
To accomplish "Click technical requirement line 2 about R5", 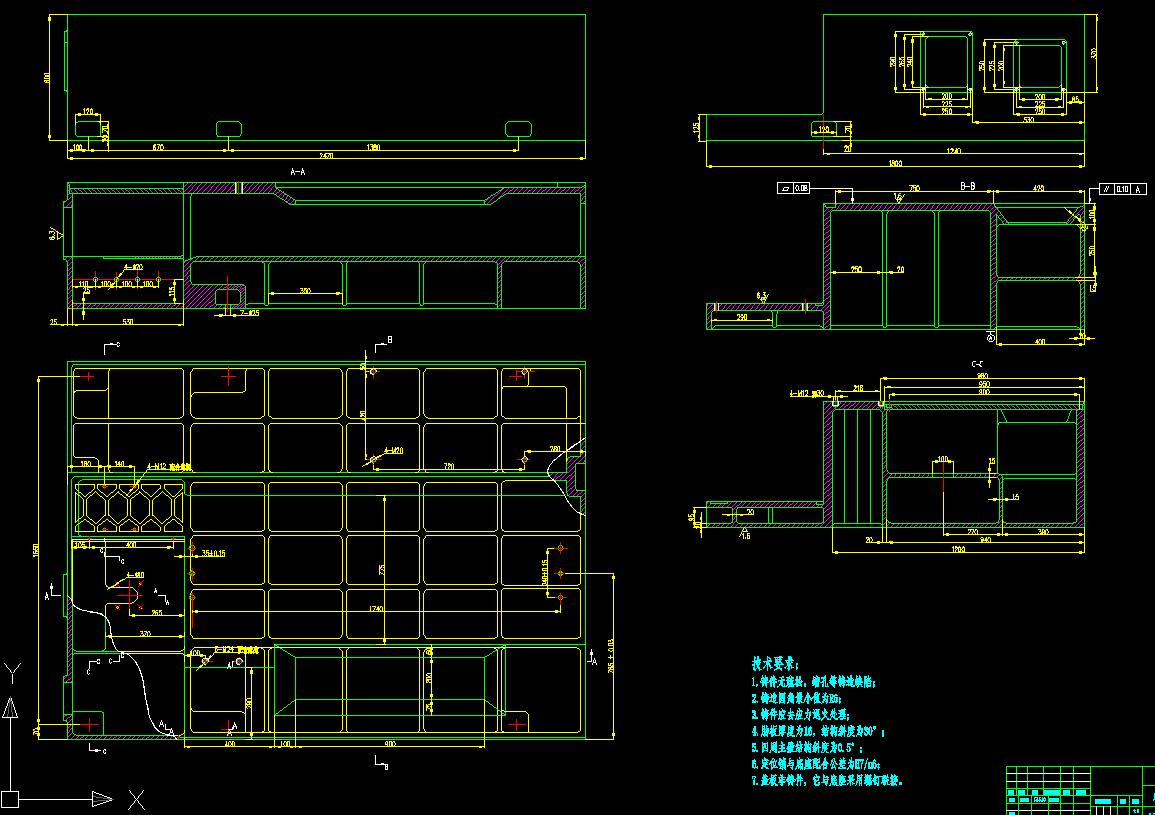I will point(796,698).
